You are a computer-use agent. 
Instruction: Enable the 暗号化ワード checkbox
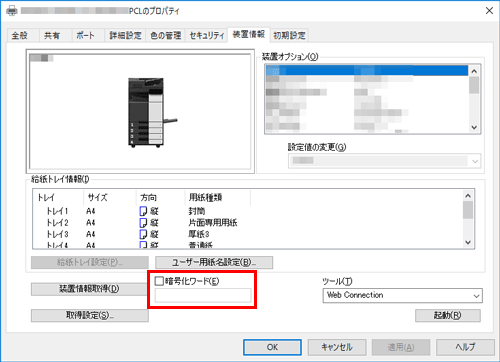pos(159,281)
